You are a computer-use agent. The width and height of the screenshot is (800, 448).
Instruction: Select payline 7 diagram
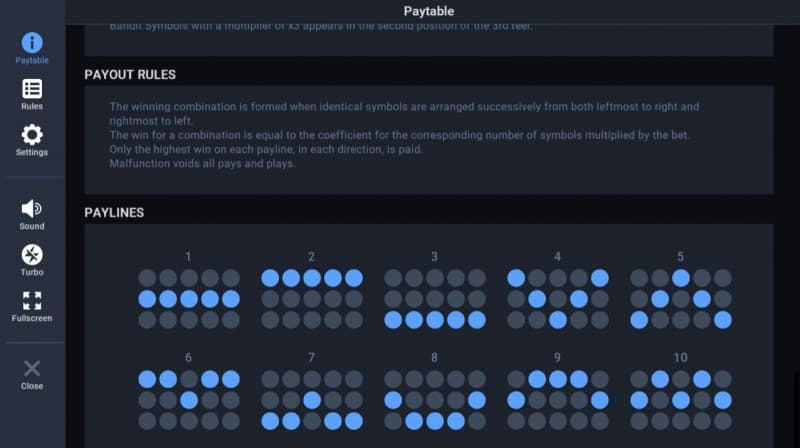tap(311, 399)
